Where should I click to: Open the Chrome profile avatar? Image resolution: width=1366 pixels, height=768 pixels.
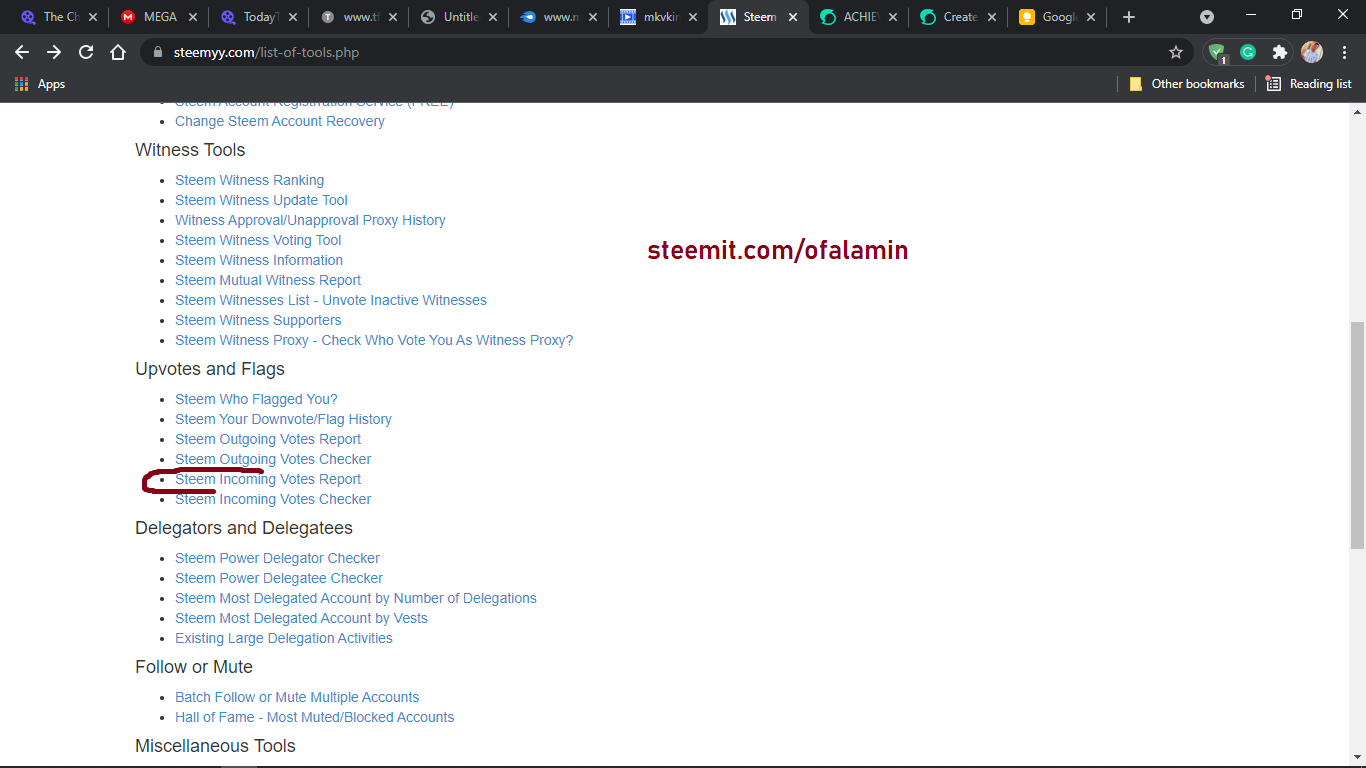pyautogui.click(x=1312, y=52)
